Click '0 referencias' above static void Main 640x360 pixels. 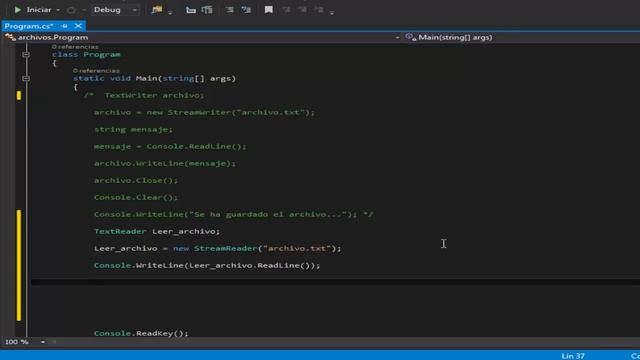tap(96, 71)
